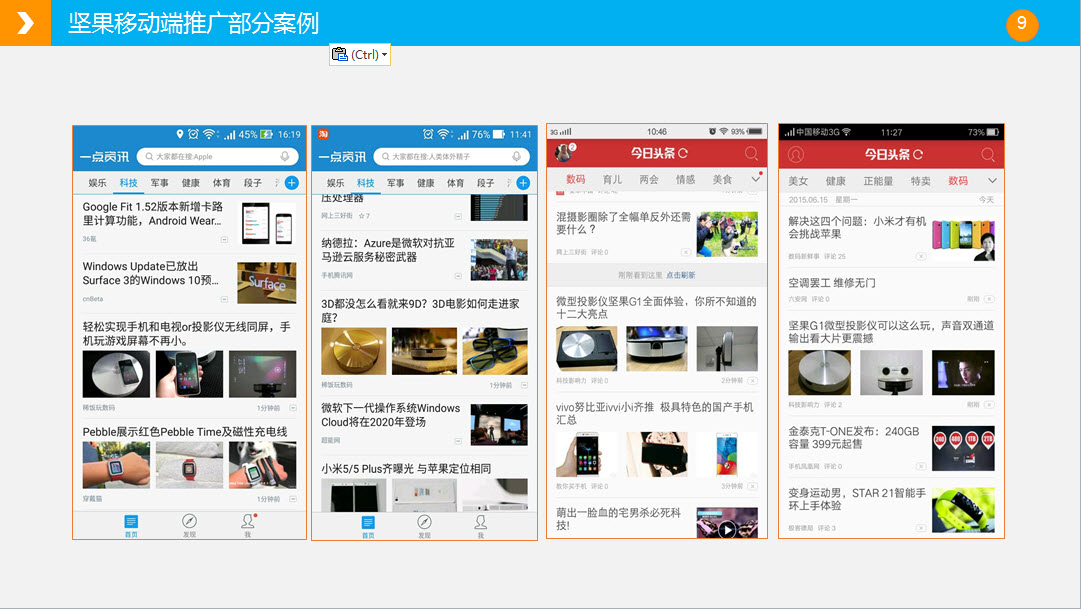The image size is (1081, 609).
Task: Click the 我 profile icon in the second phone's bottom bar
Action: pyautogui.click(x=480, y=523)
